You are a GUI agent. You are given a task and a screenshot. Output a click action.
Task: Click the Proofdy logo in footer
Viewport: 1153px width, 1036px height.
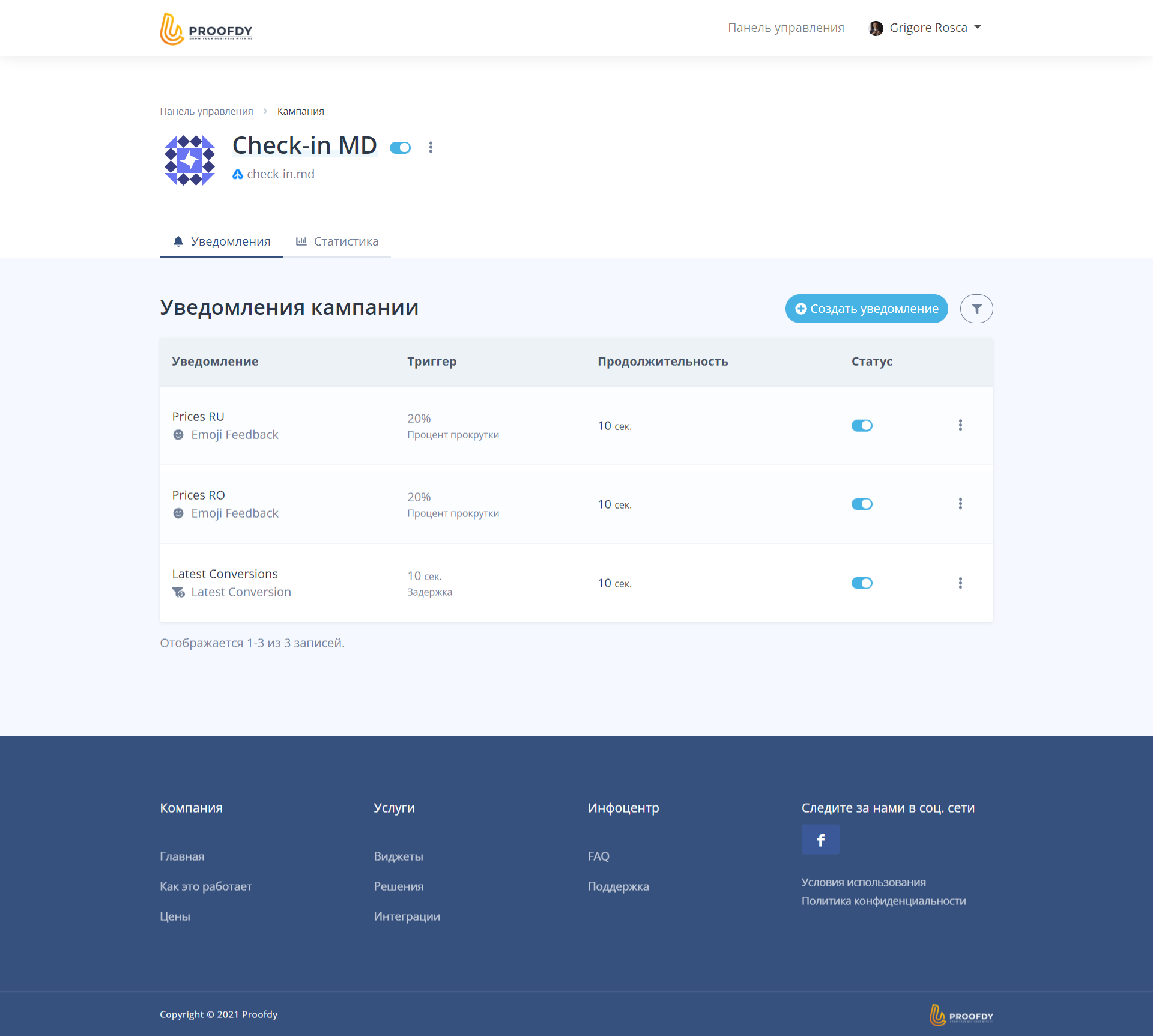[961, 1015]
